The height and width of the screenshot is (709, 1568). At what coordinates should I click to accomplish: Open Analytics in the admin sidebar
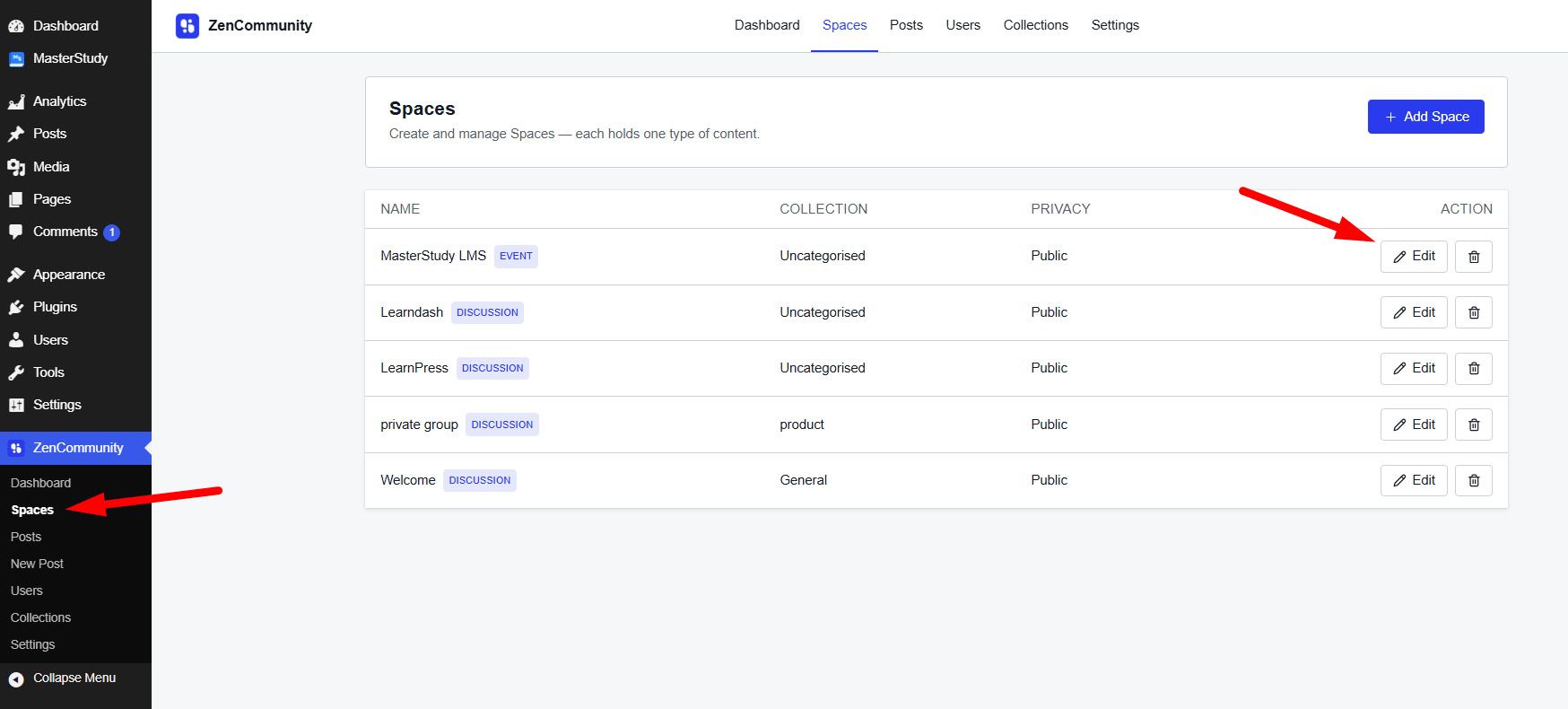(75, 101)
